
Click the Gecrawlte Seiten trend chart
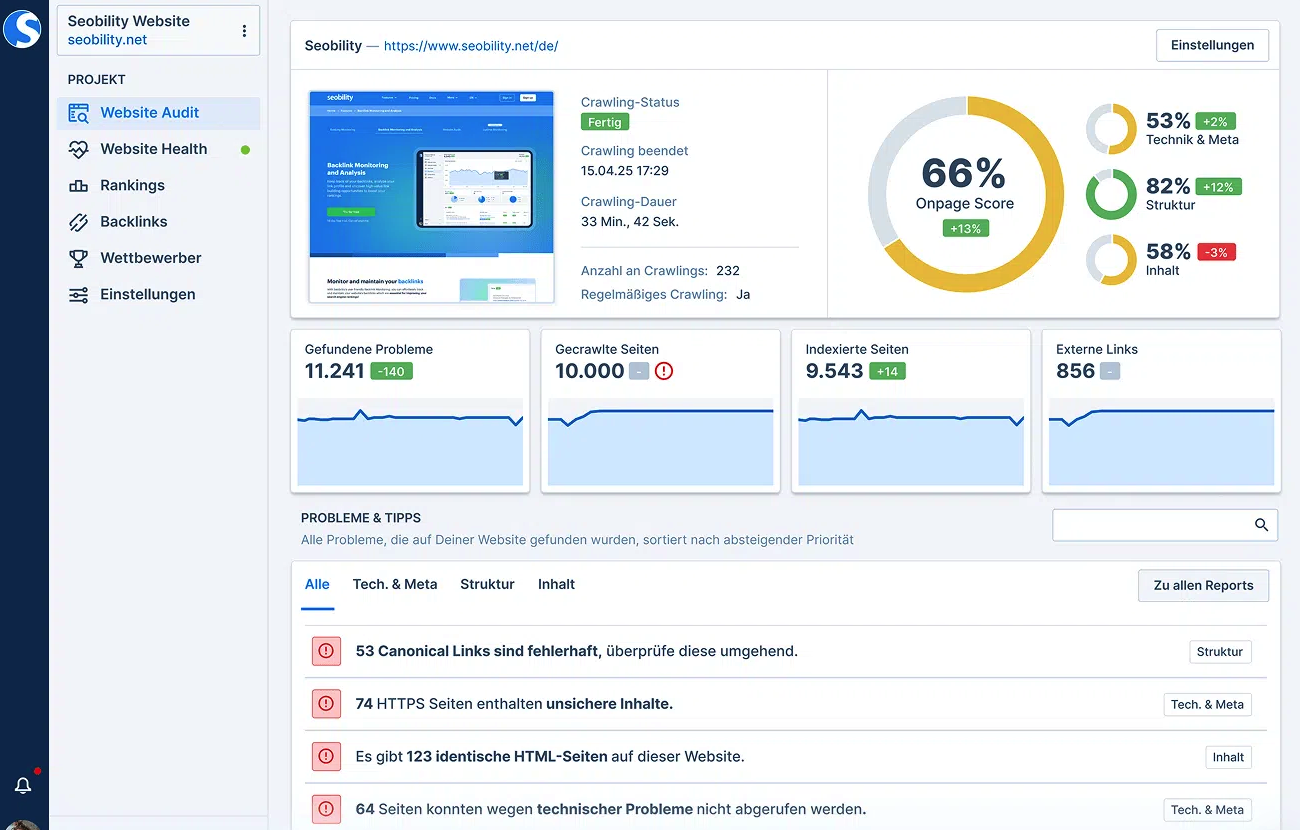tap(661, 440)
